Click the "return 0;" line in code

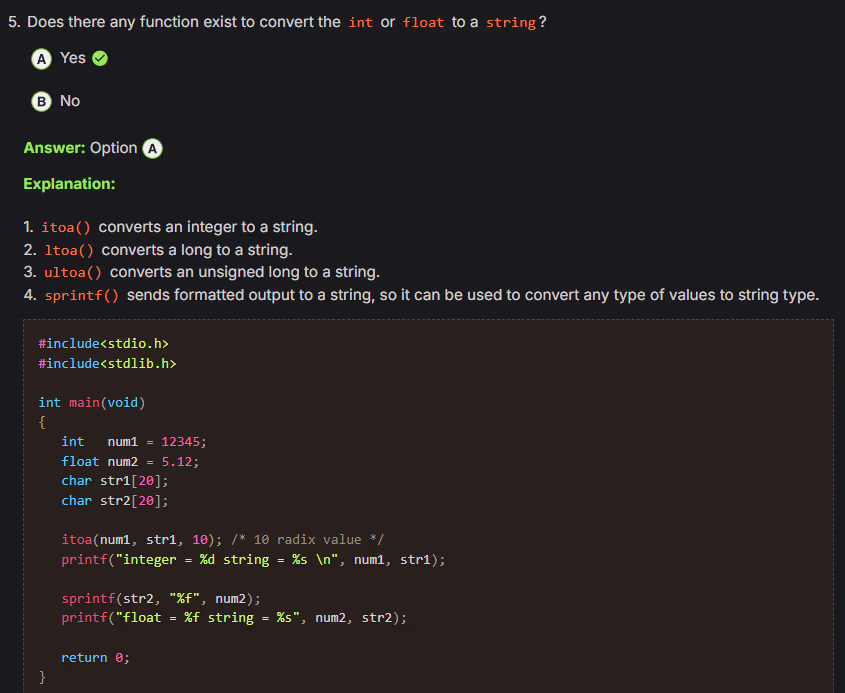click(x=95, y=657)
